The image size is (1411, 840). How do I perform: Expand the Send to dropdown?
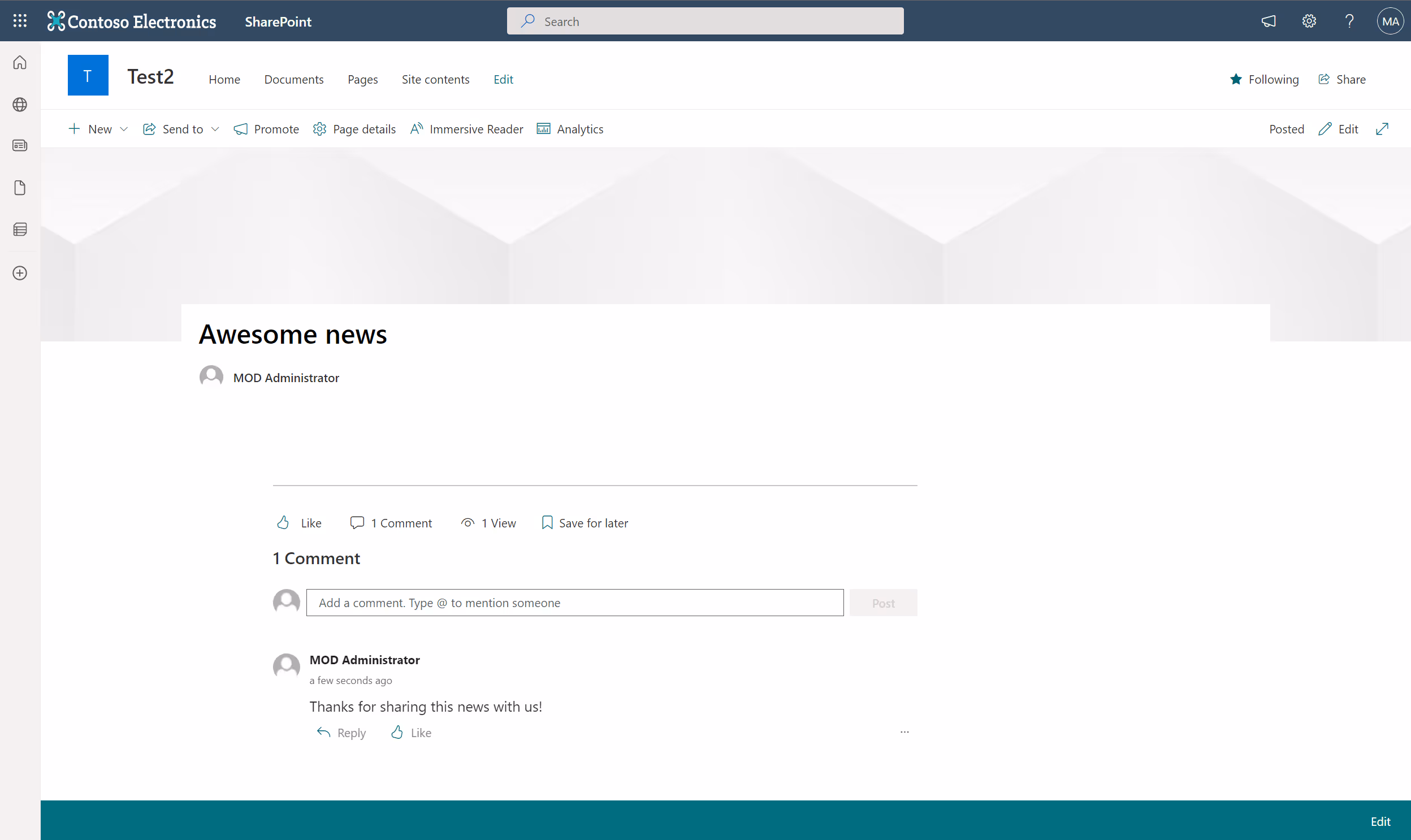click(215, 129)
